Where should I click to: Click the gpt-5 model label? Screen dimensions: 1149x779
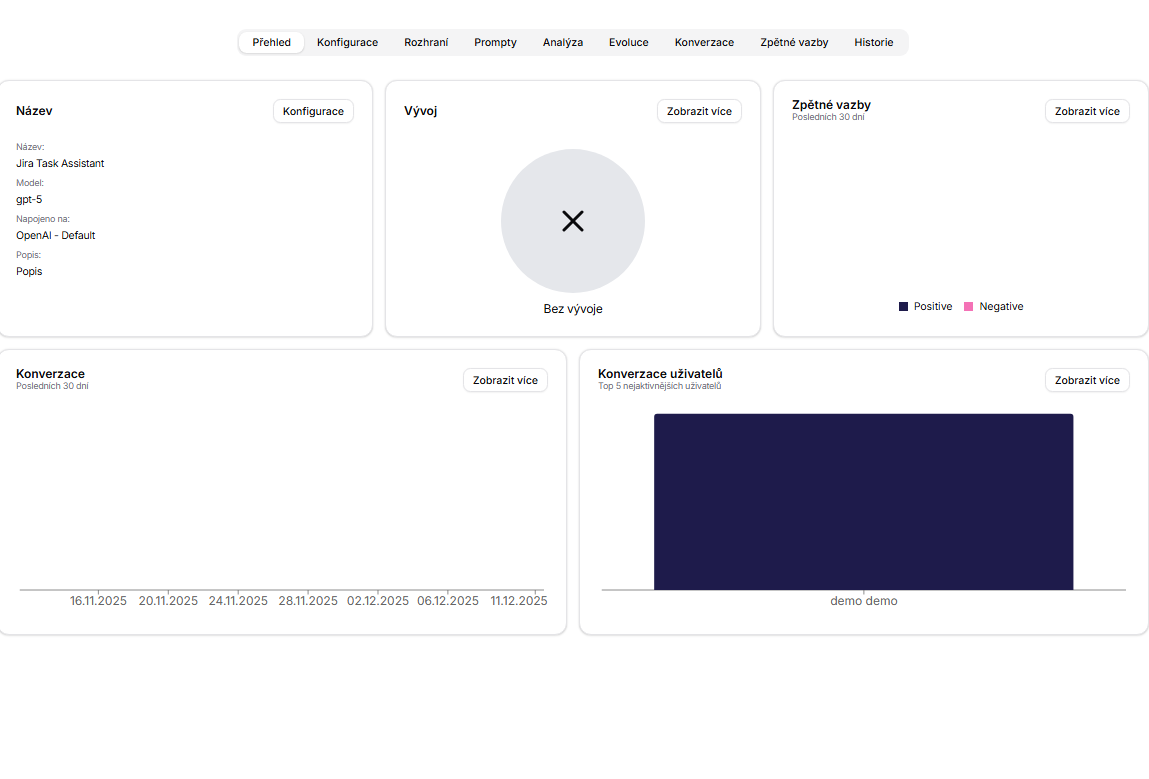[28, 199]
